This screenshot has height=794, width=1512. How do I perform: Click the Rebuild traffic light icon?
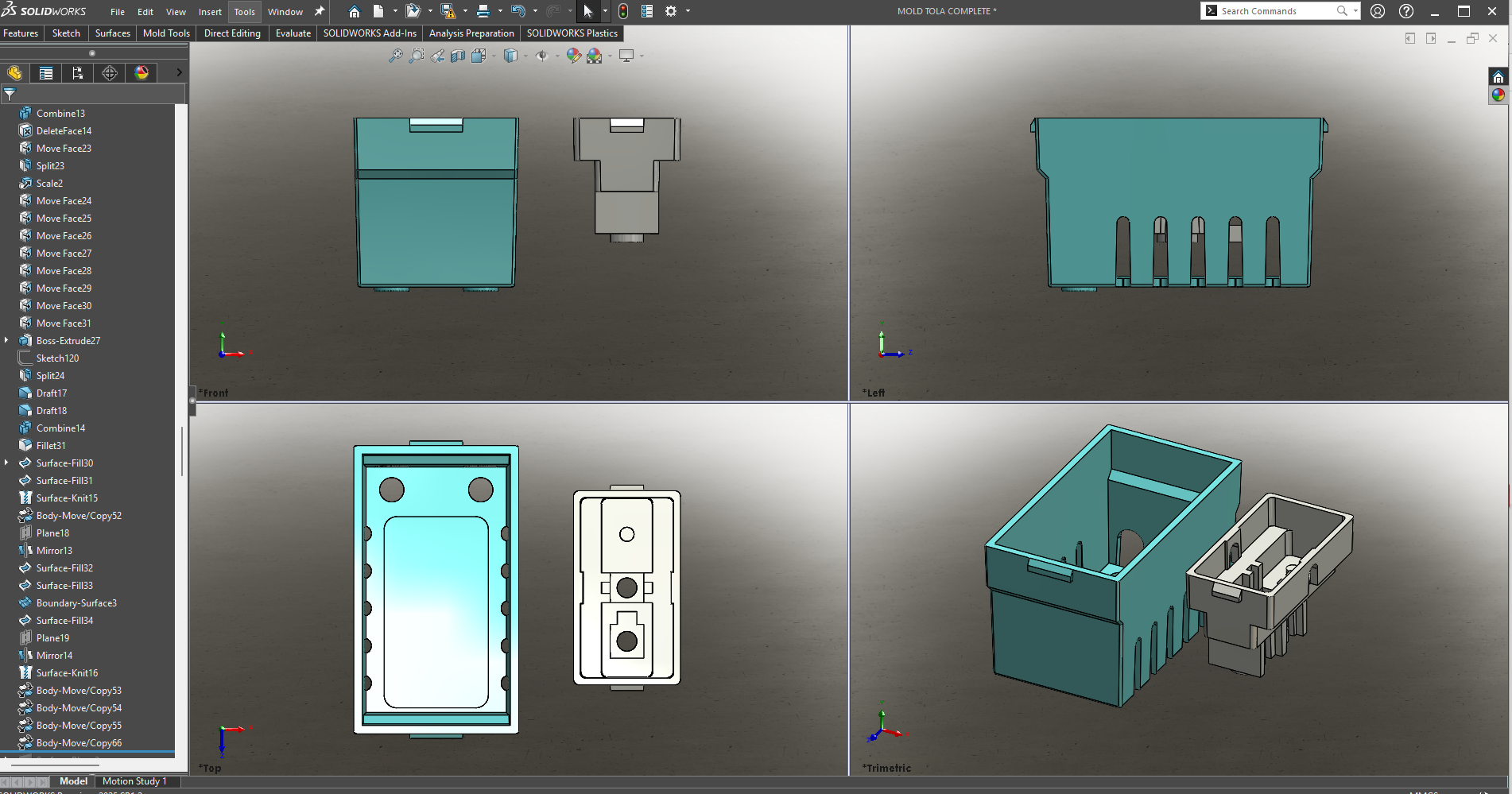pos(623,11)
